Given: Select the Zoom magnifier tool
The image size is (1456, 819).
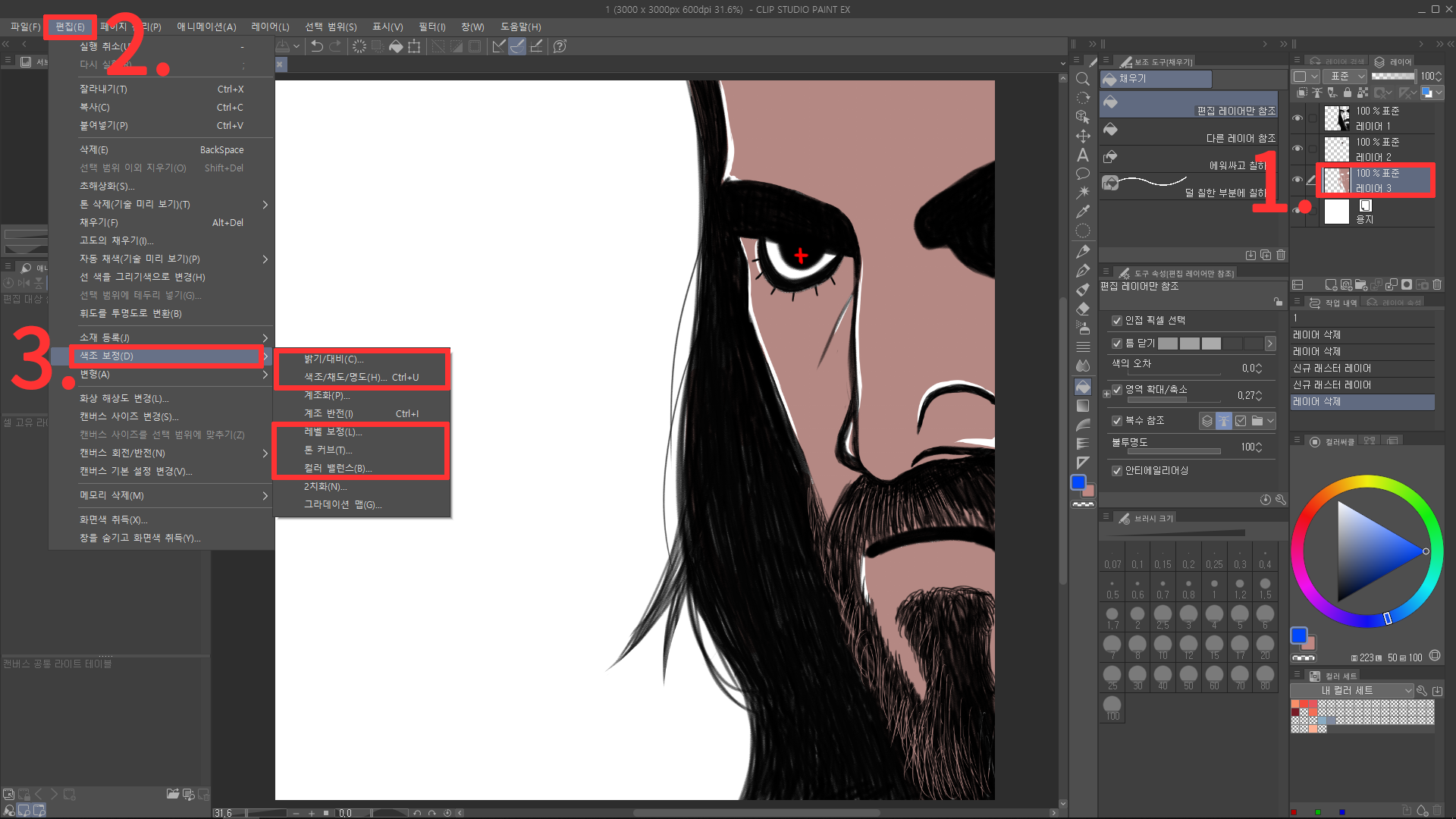Looking at the screenshot, I should click(1083, 79).
